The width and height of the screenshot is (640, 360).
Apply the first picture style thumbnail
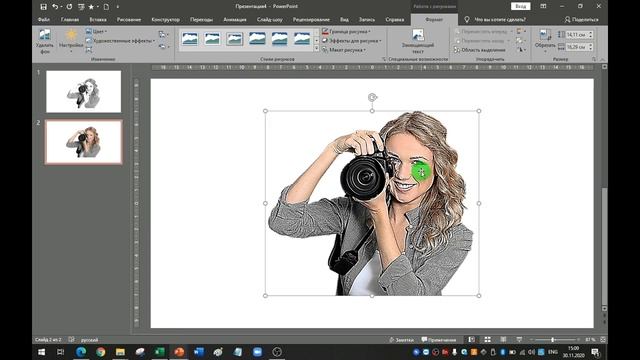190,39
